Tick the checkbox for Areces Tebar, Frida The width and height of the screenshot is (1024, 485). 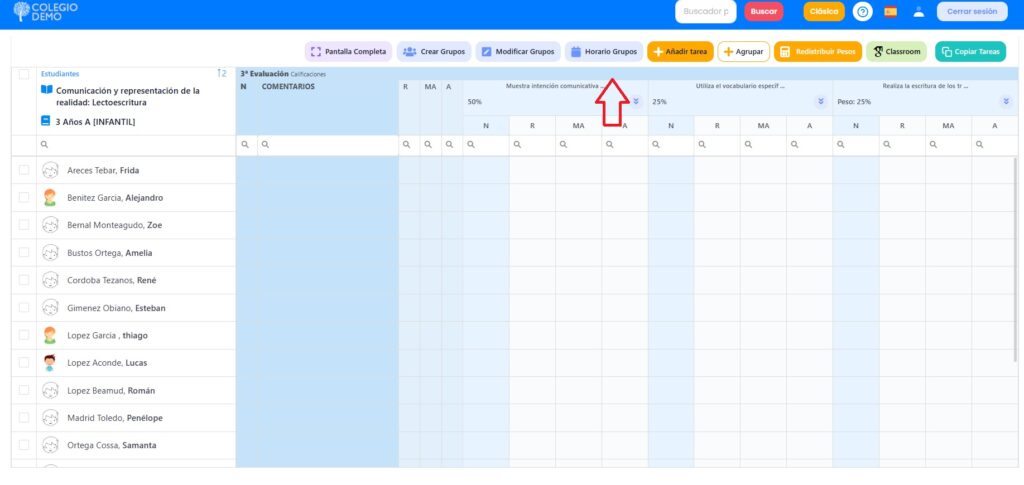(x=24, y=170)
